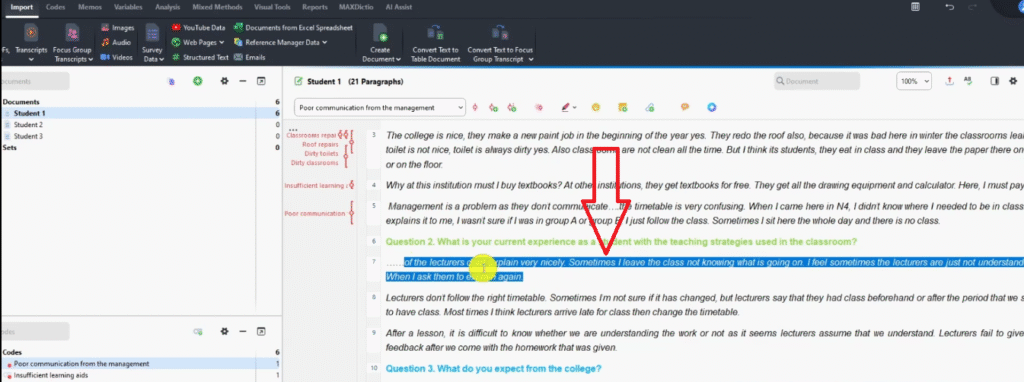Open the code selection dropdown

click(x=380, y=107)
